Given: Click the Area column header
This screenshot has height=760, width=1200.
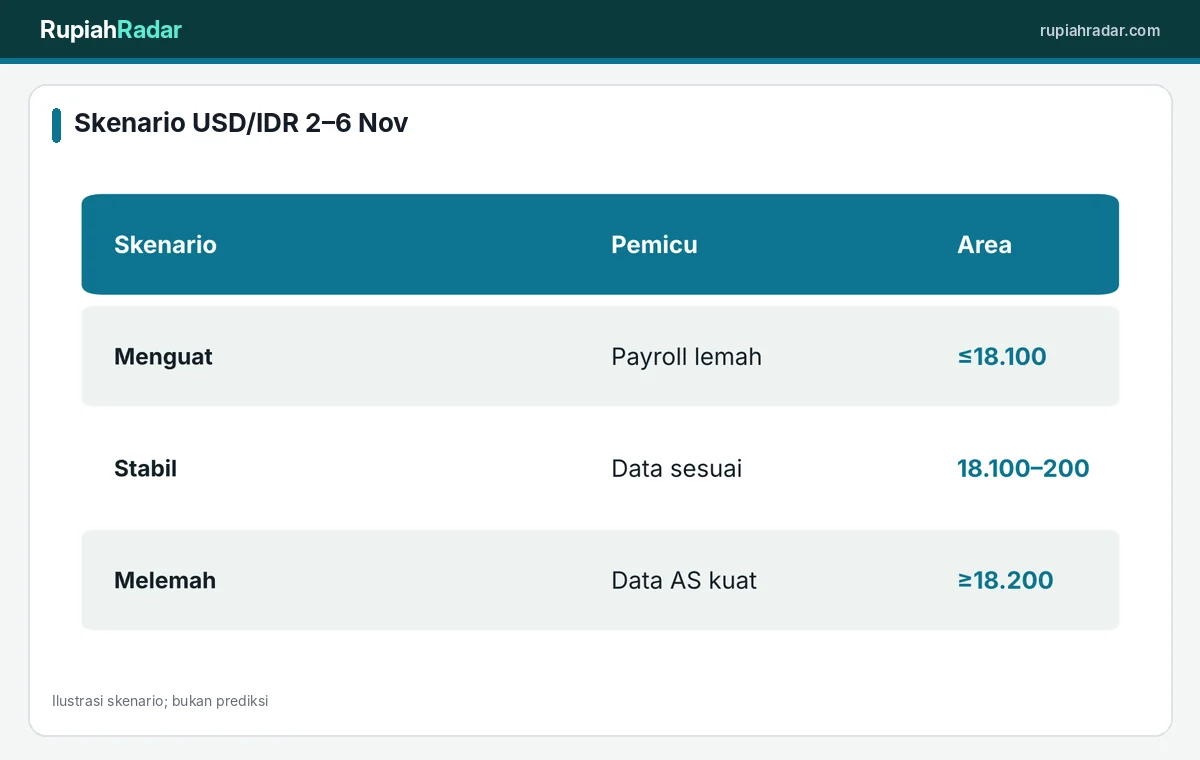Looking at the screenshot, I should click(x=984, y=244).
